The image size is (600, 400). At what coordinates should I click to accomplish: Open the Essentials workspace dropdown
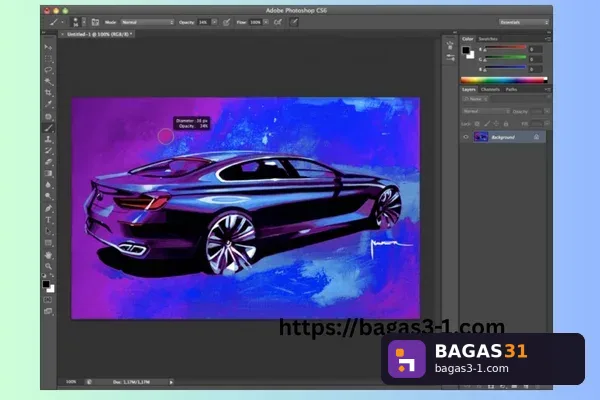[524, 22]
